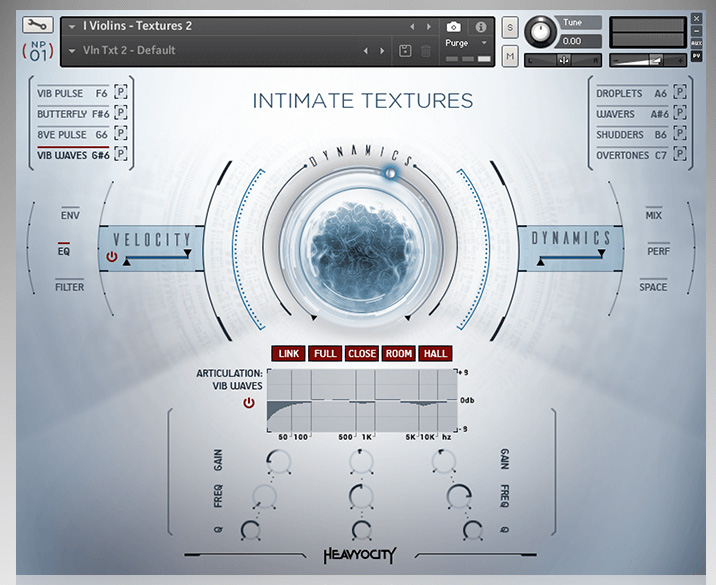Click the P purge icon next to VIB PULSE

click(x=121, y=92)
